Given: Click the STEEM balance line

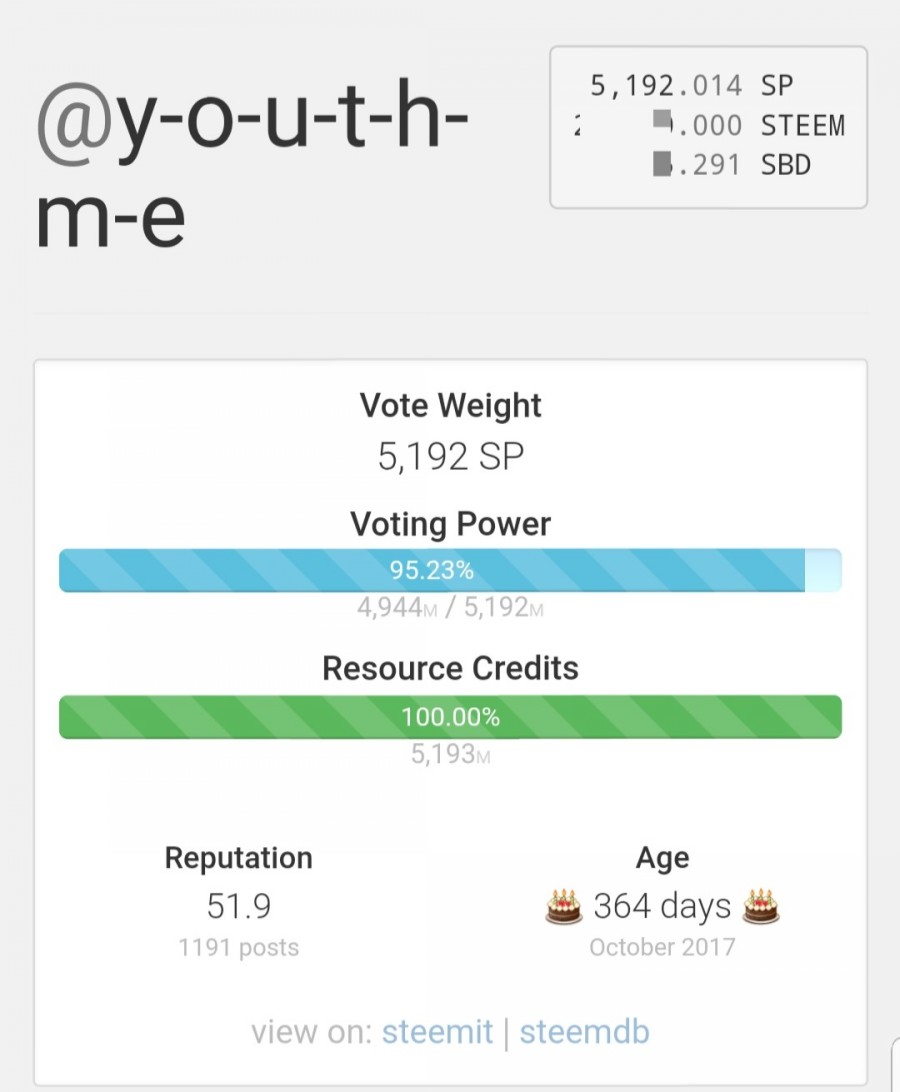Looking at the screenshot, I should coord(709,125).
